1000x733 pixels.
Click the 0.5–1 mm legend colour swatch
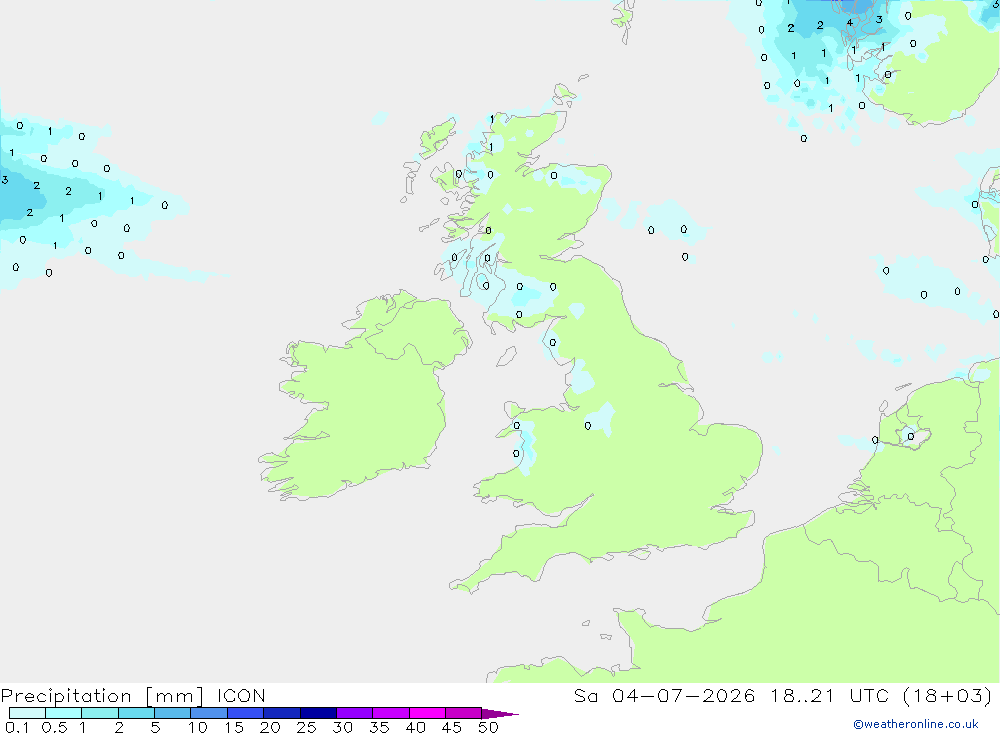(x=63, y=713)
